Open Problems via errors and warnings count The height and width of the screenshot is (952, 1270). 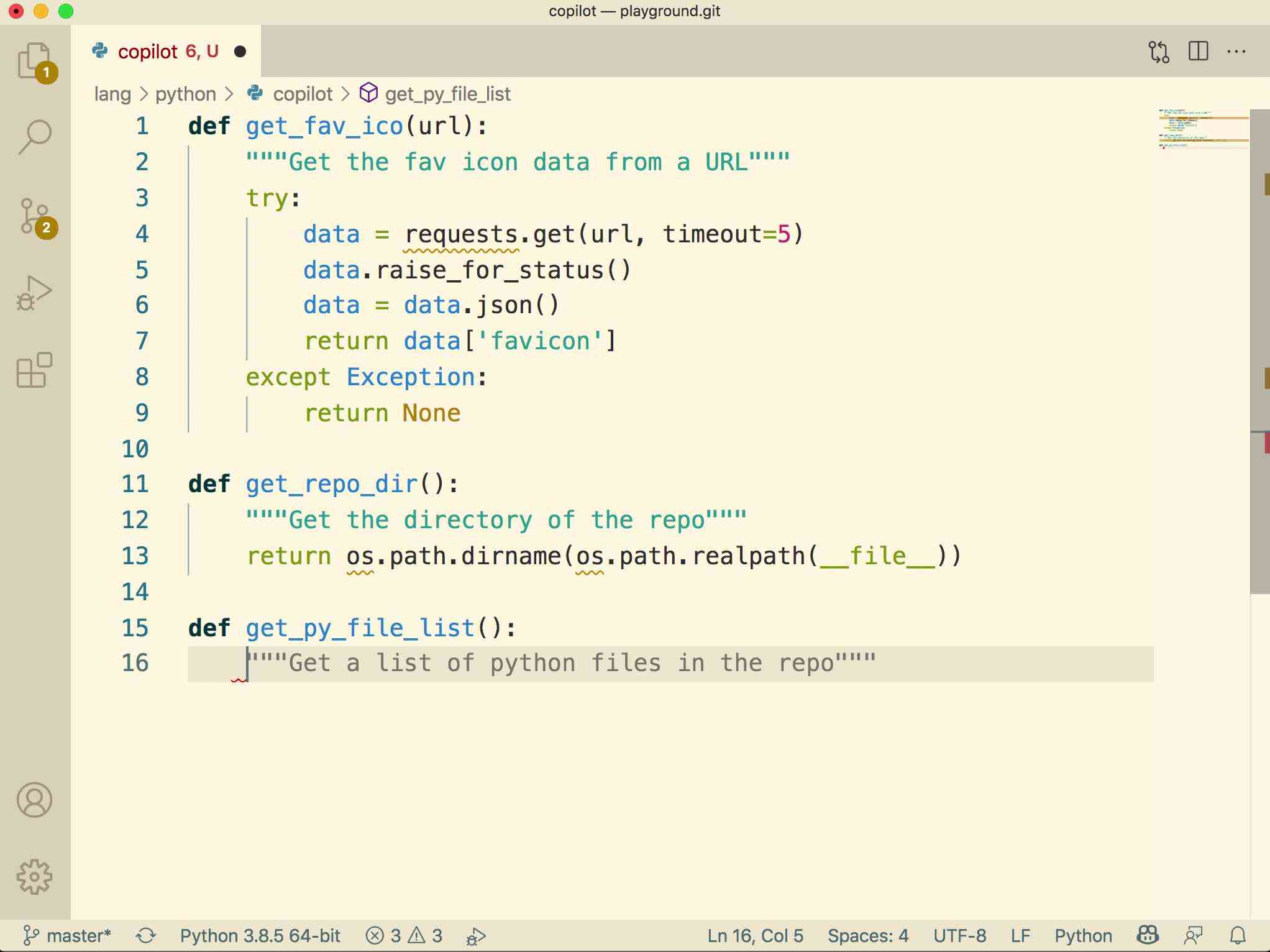tap(404, 936)
